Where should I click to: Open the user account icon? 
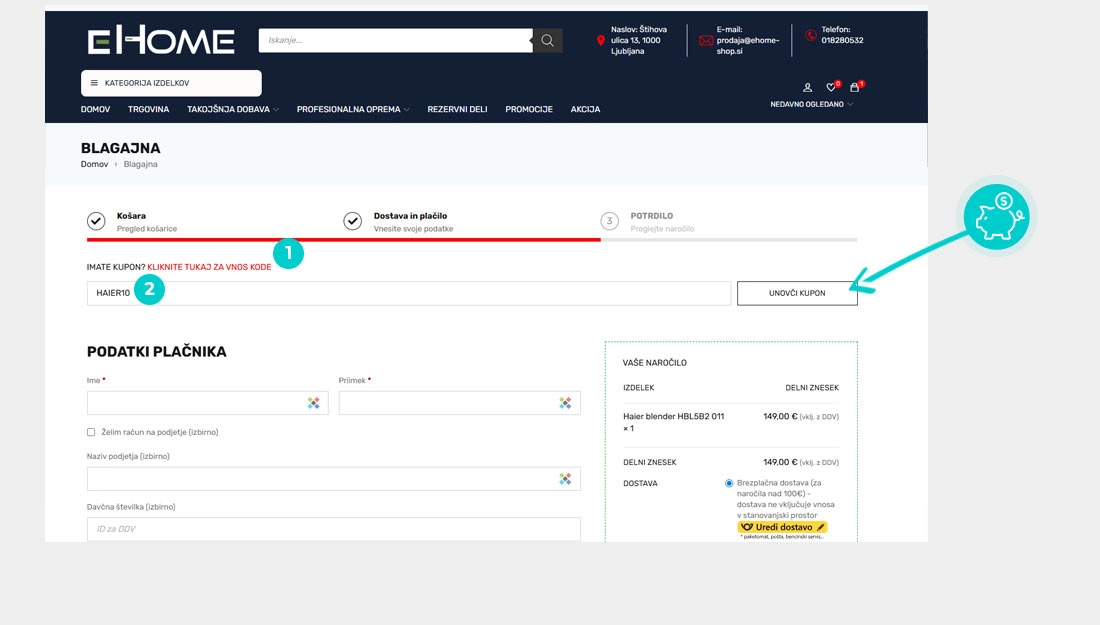pyautogui.click(x=808, y=88)
